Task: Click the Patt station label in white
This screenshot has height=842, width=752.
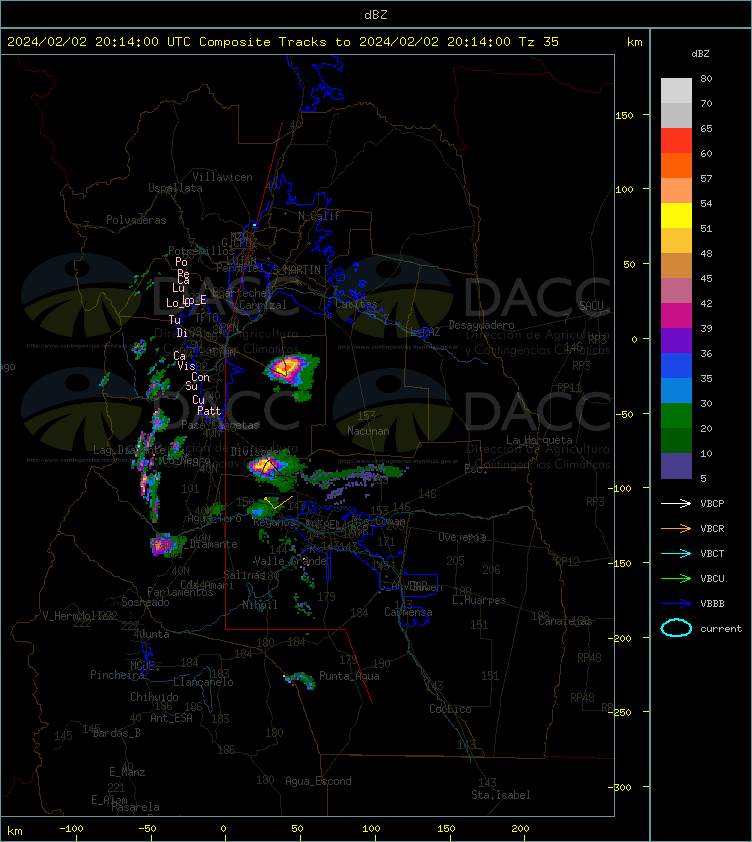Action: [209, 411]
